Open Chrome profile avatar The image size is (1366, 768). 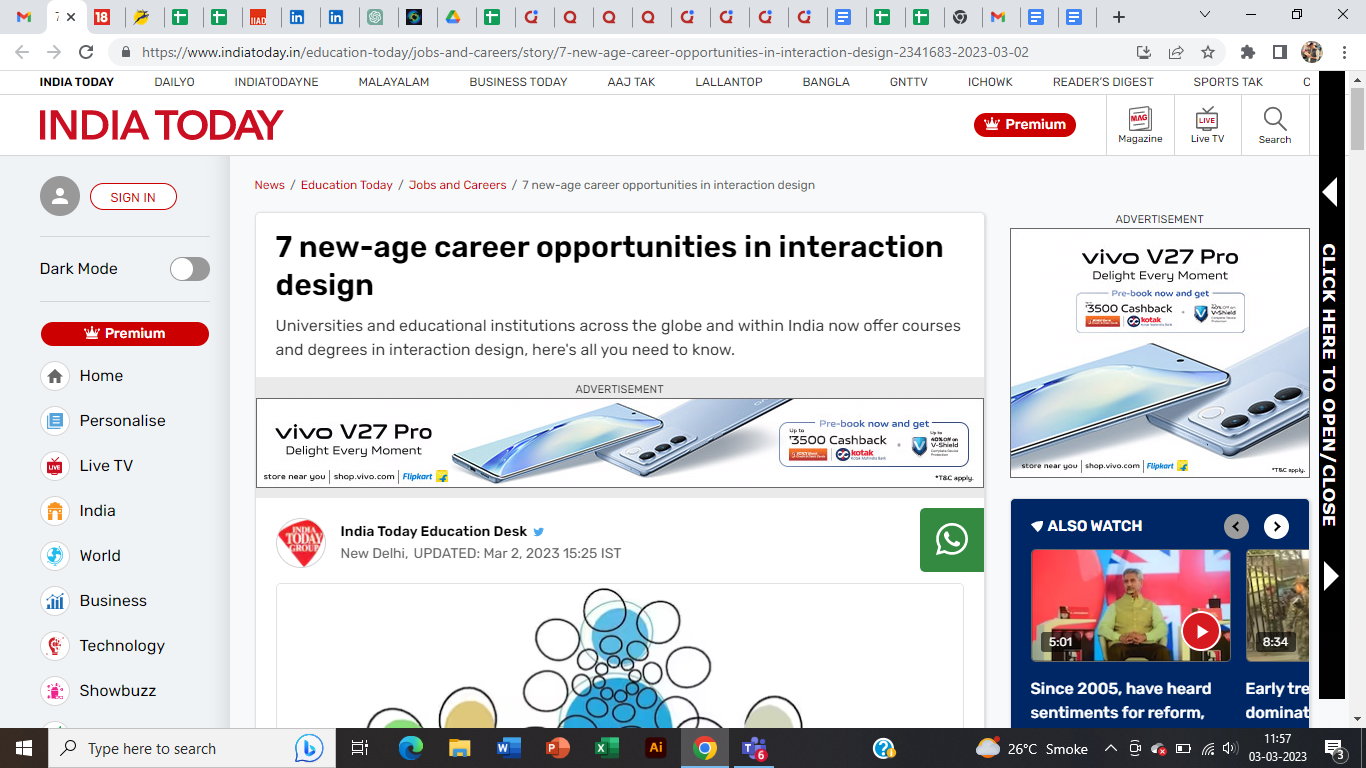point(1312,52)
